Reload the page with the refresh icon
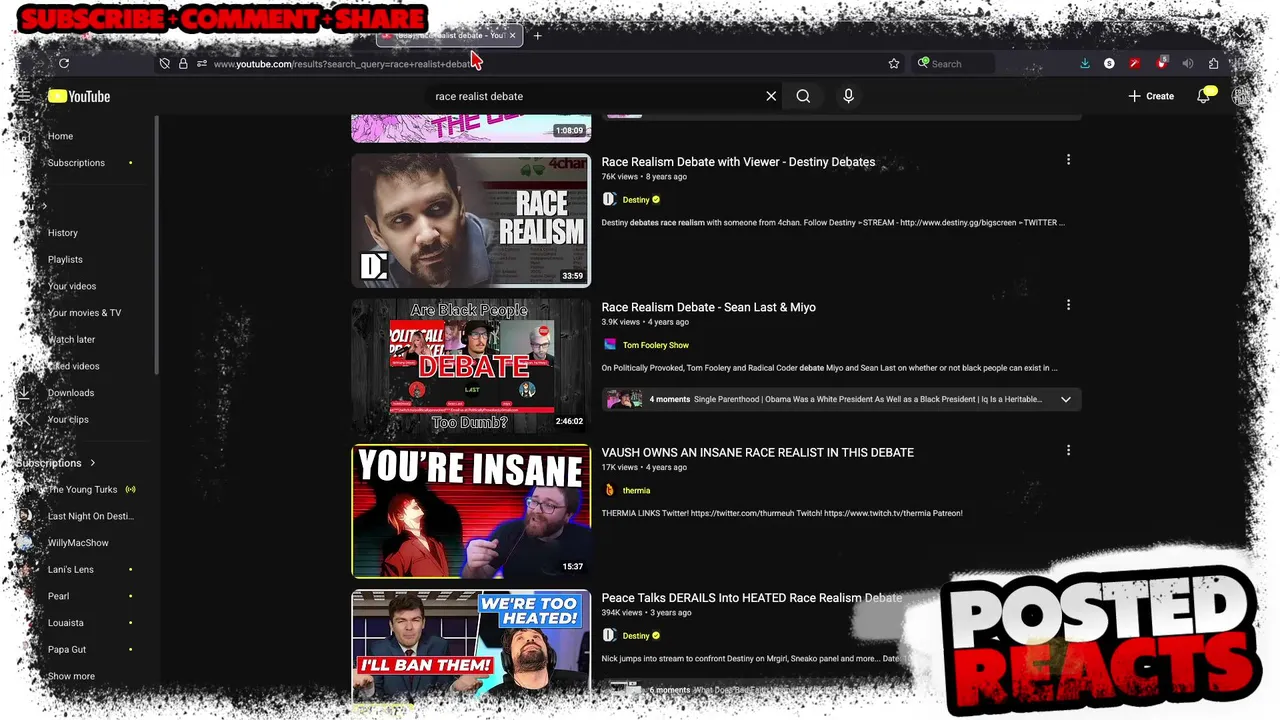The height and width of the screenshot is (720, 1280). (64, 63)
